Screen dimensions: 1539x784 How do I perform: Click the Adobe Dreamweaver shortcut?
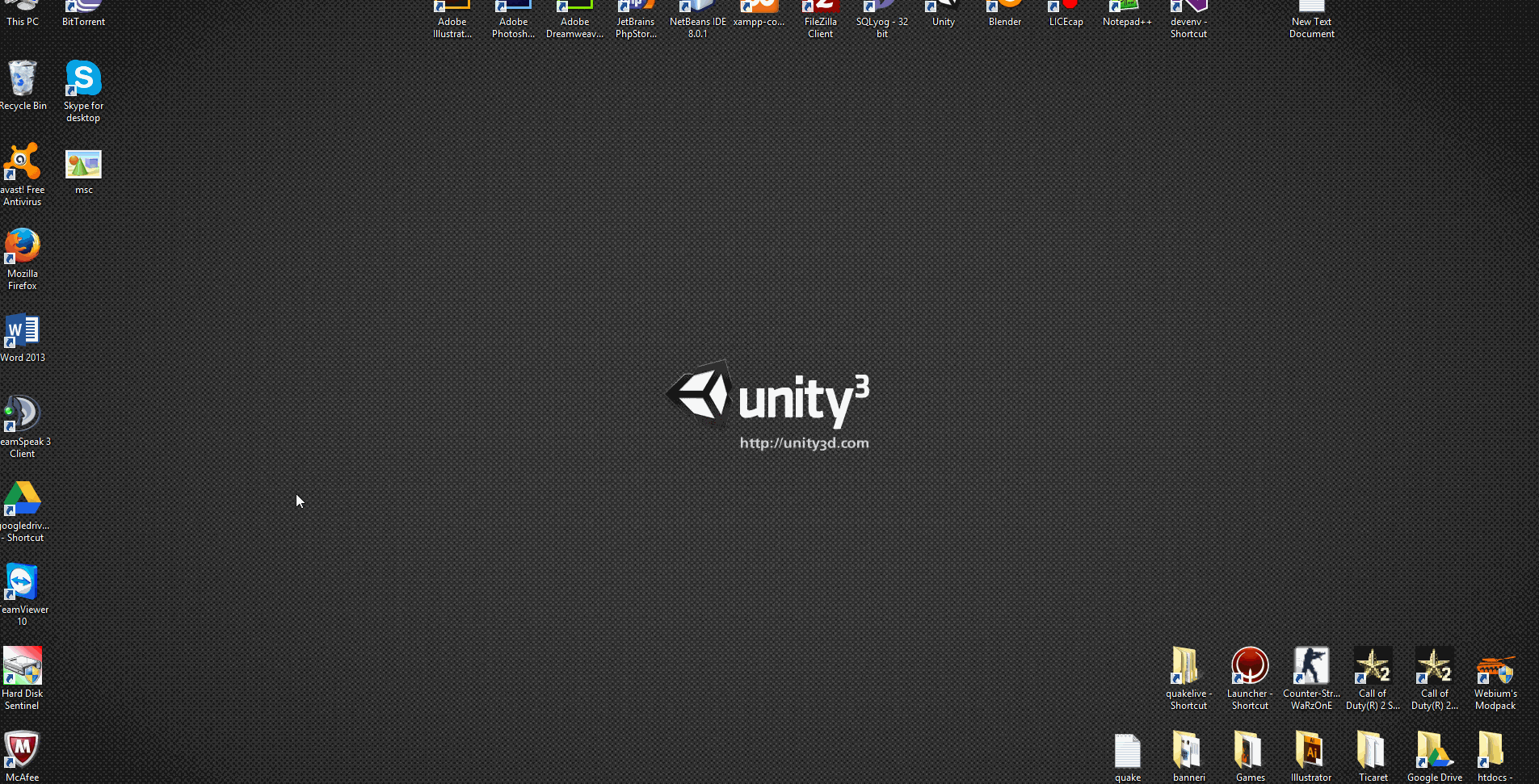(575, 19)
